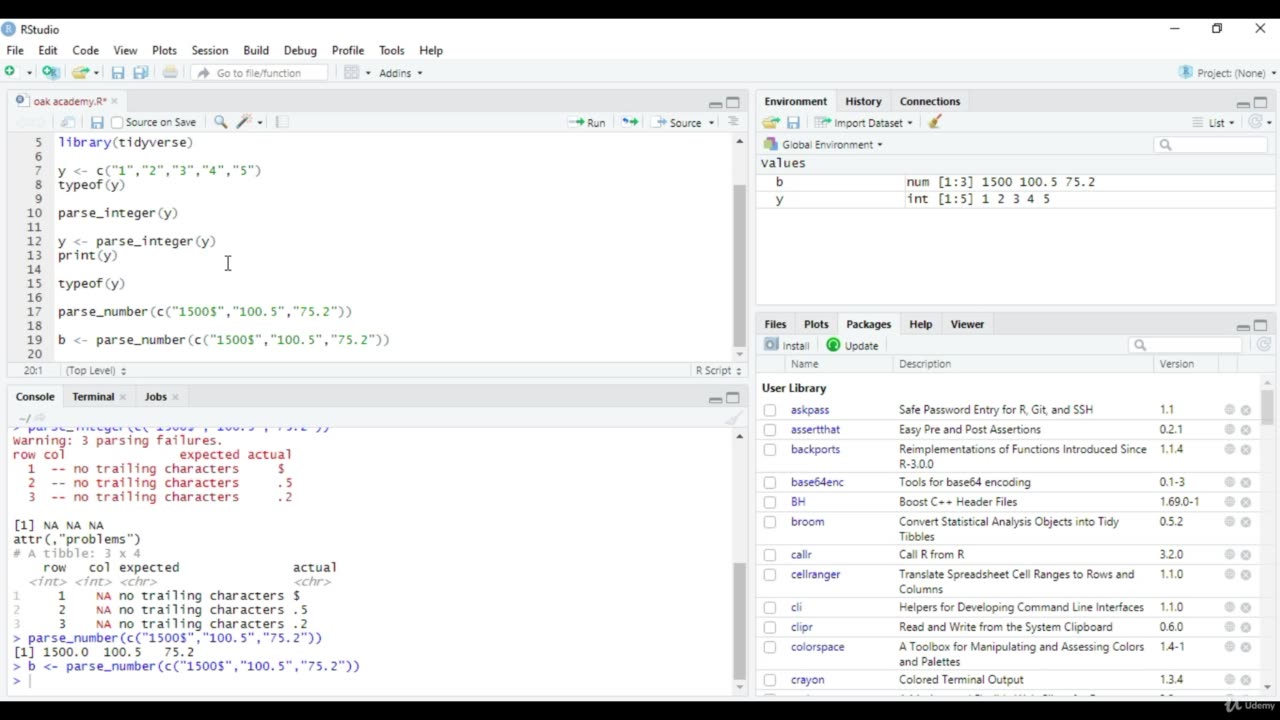Image resolution: width=1280 pixels, height=720 pixels.
Task: Expand the Project: (None) menu
Action: 1227,72
